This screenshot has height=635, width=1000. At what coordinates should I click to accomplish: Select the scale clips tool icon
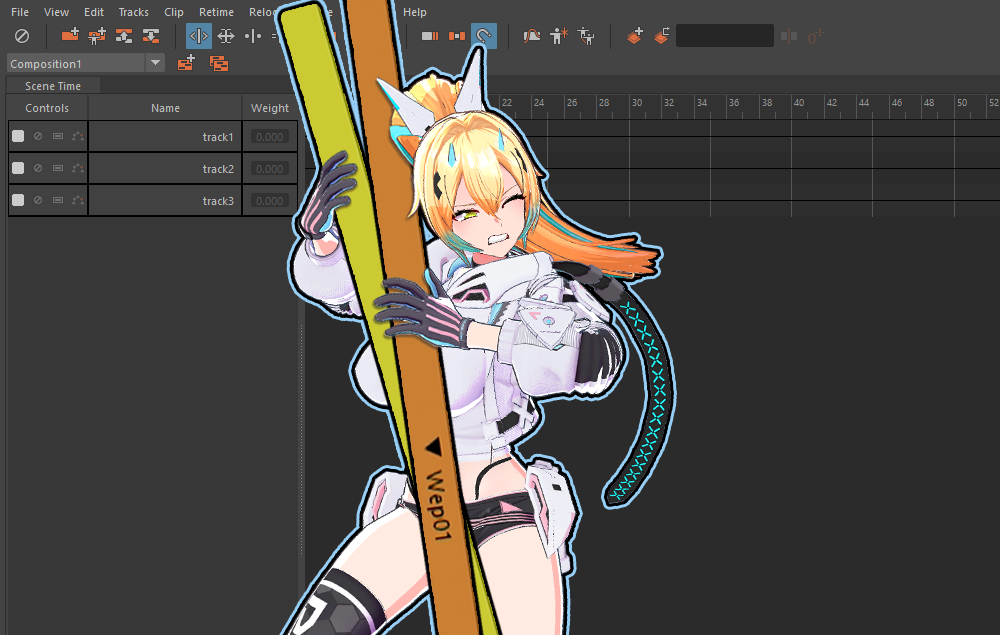(226, 36)
